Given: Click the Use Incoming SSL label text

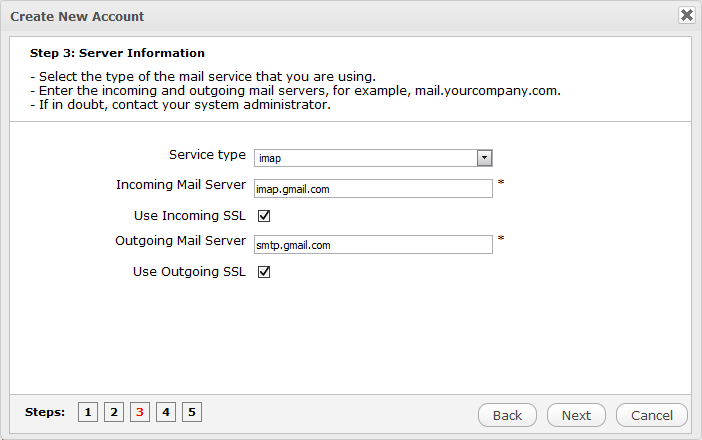Looking at the screenshot, I should point(190,215).
